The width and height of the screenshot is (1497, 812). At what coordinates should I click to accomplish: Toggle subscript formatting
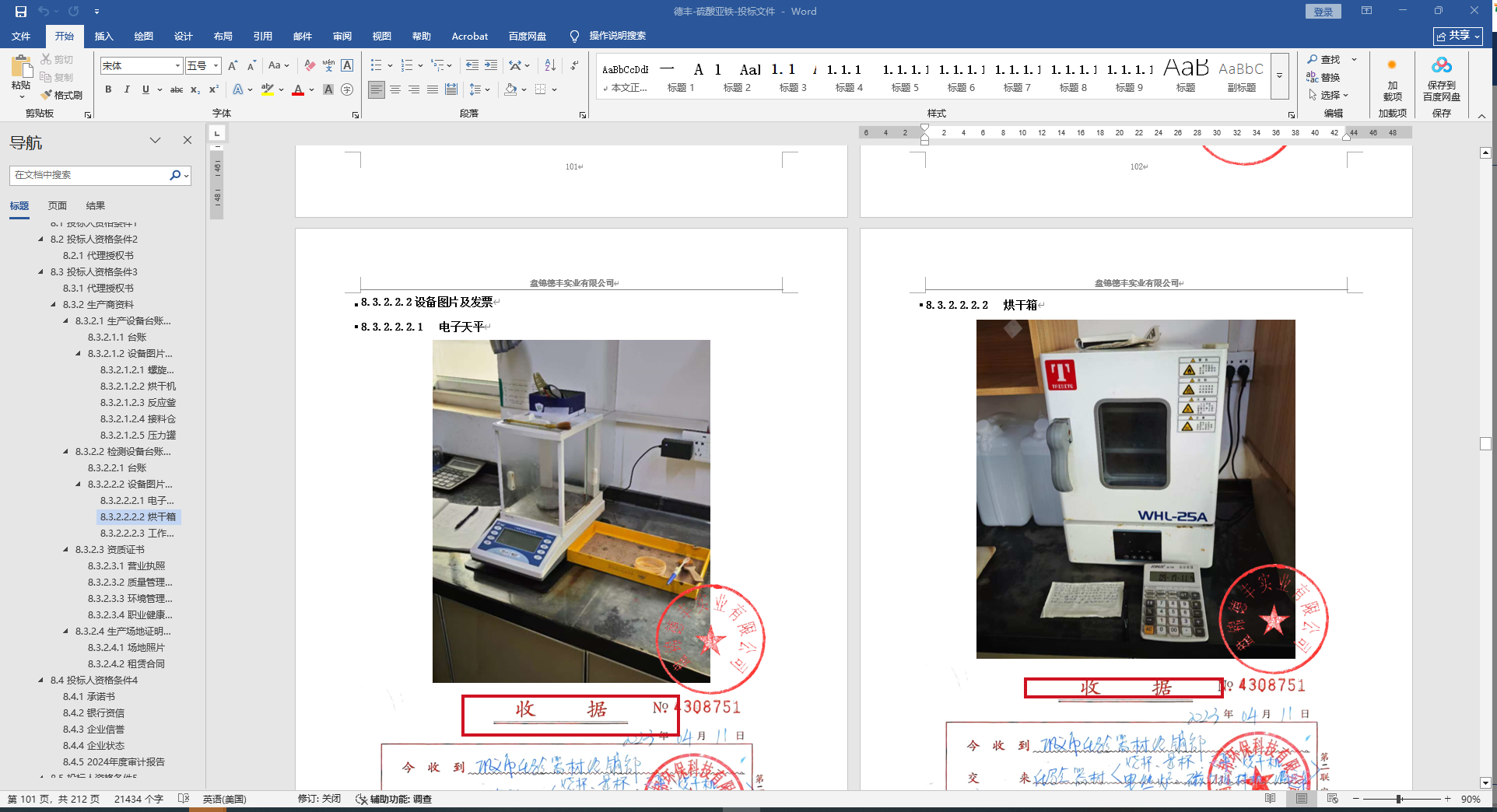coord(195,89)
